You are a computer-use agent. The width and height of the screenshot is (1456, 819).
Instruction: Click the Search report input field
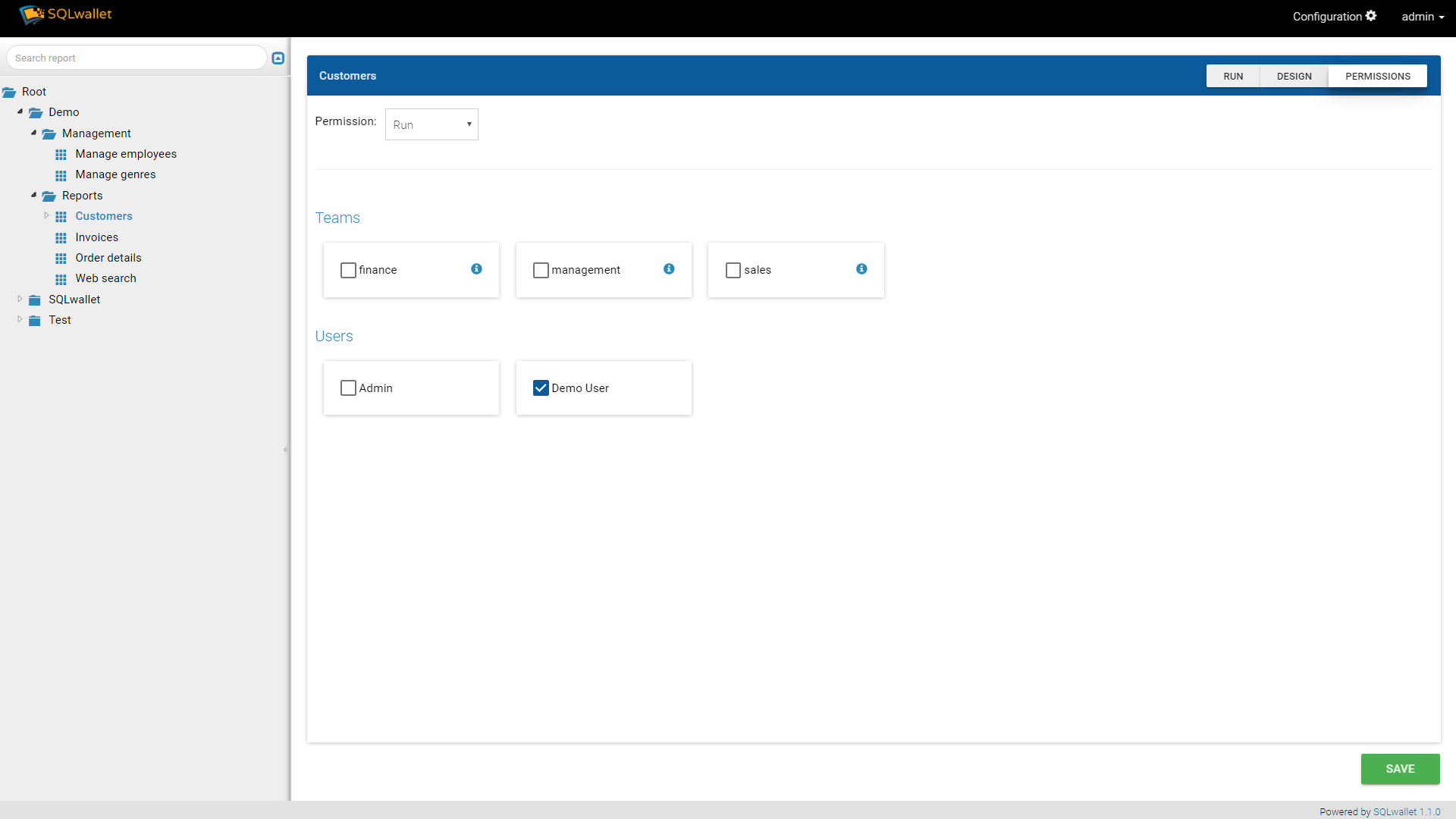coord(136,58)
